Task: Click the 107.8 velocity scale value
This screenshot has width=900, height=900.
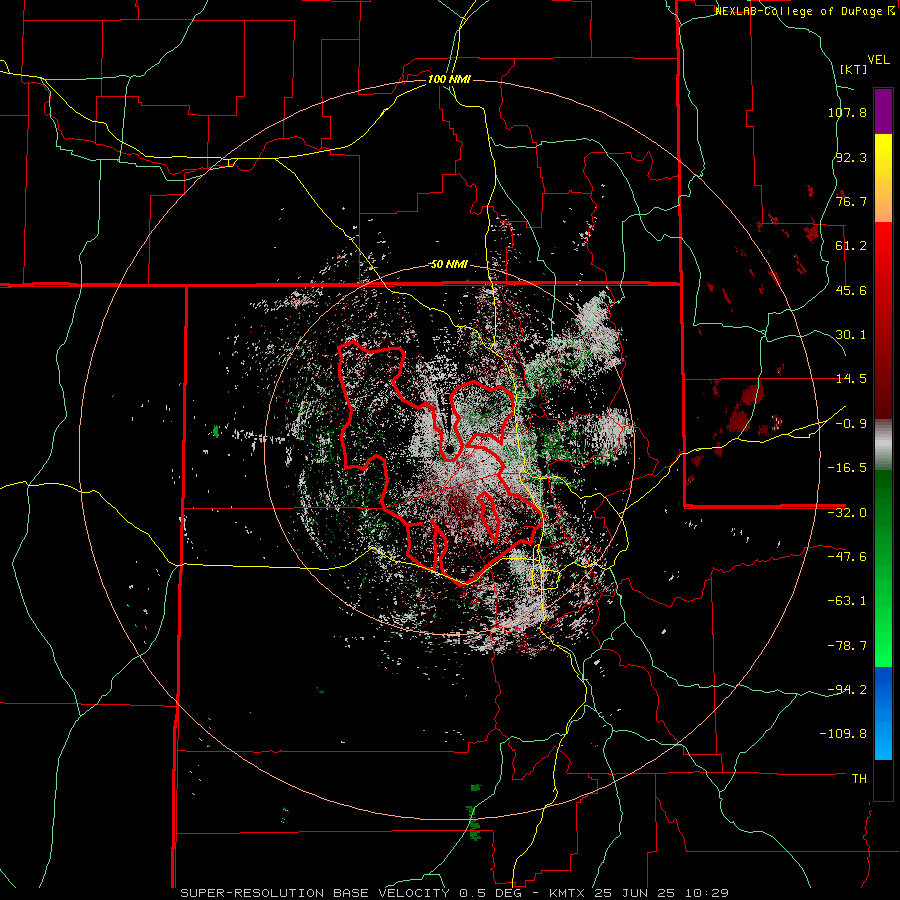Action: point(847,112)
